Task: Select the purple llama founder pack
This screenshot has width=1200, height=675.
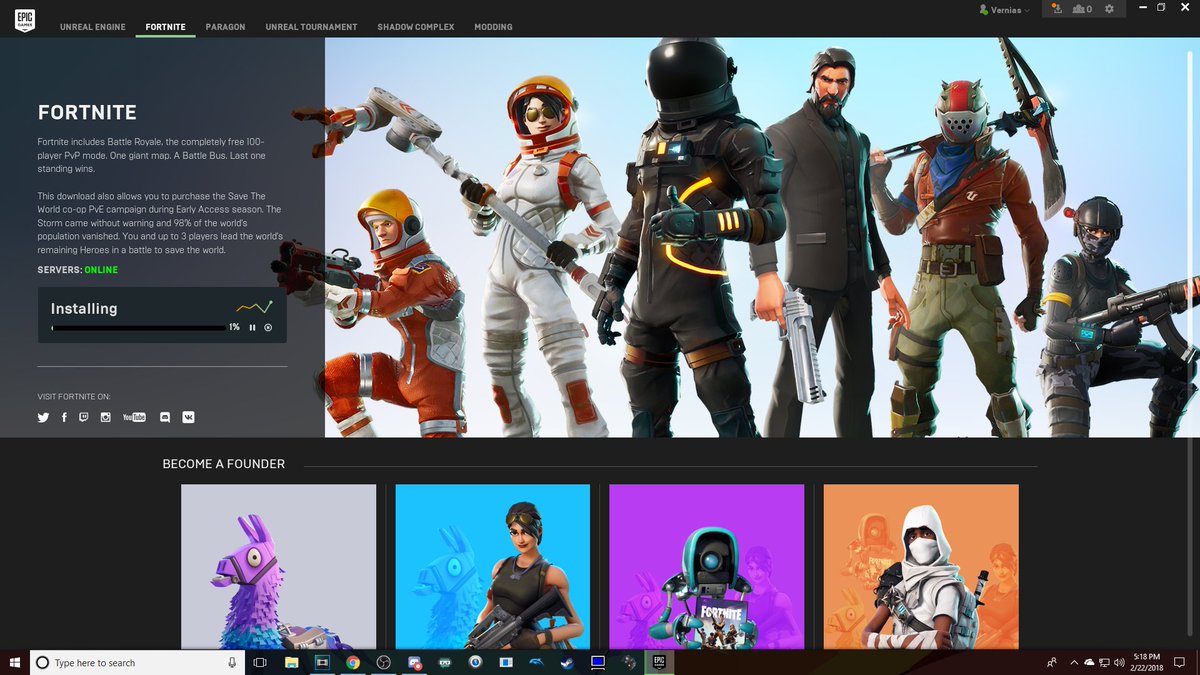Action: [x=279, y=567]
